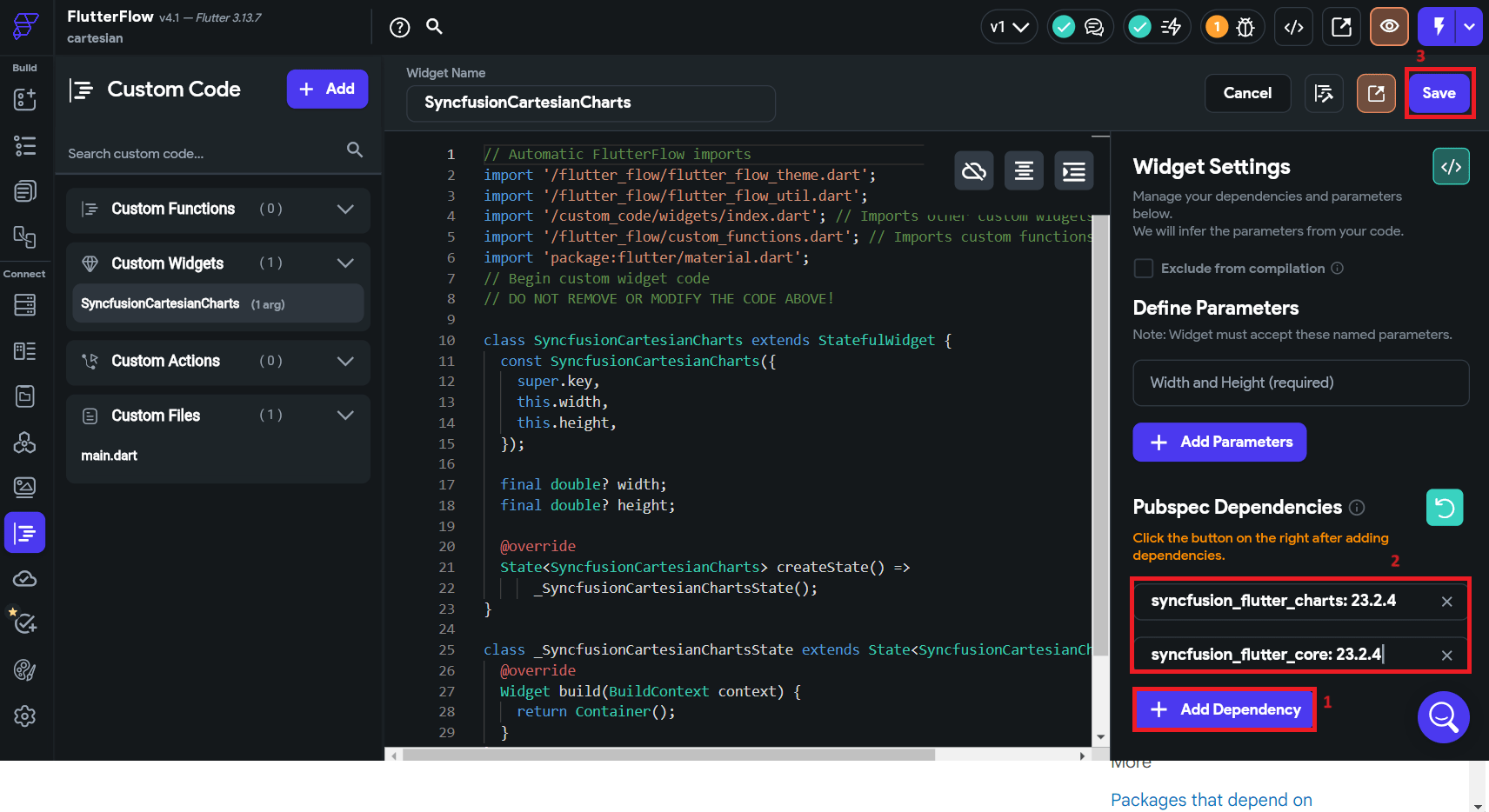Click the 'final double? width;' code line

point(584,484)
